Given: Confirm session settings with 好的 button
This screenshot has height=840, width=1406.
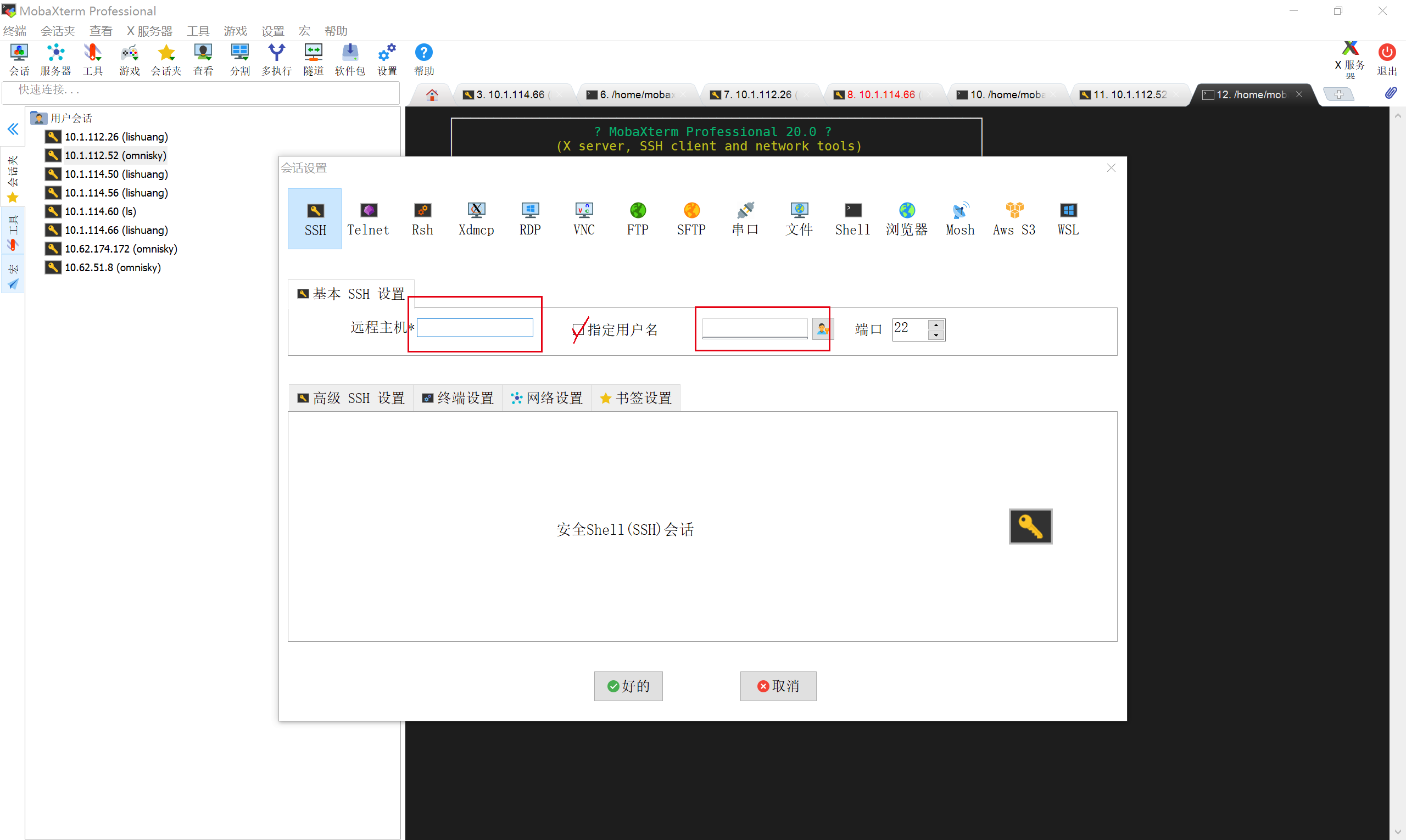Looking at the screenshot, I should pyautogui.click(x=628, y=686).
